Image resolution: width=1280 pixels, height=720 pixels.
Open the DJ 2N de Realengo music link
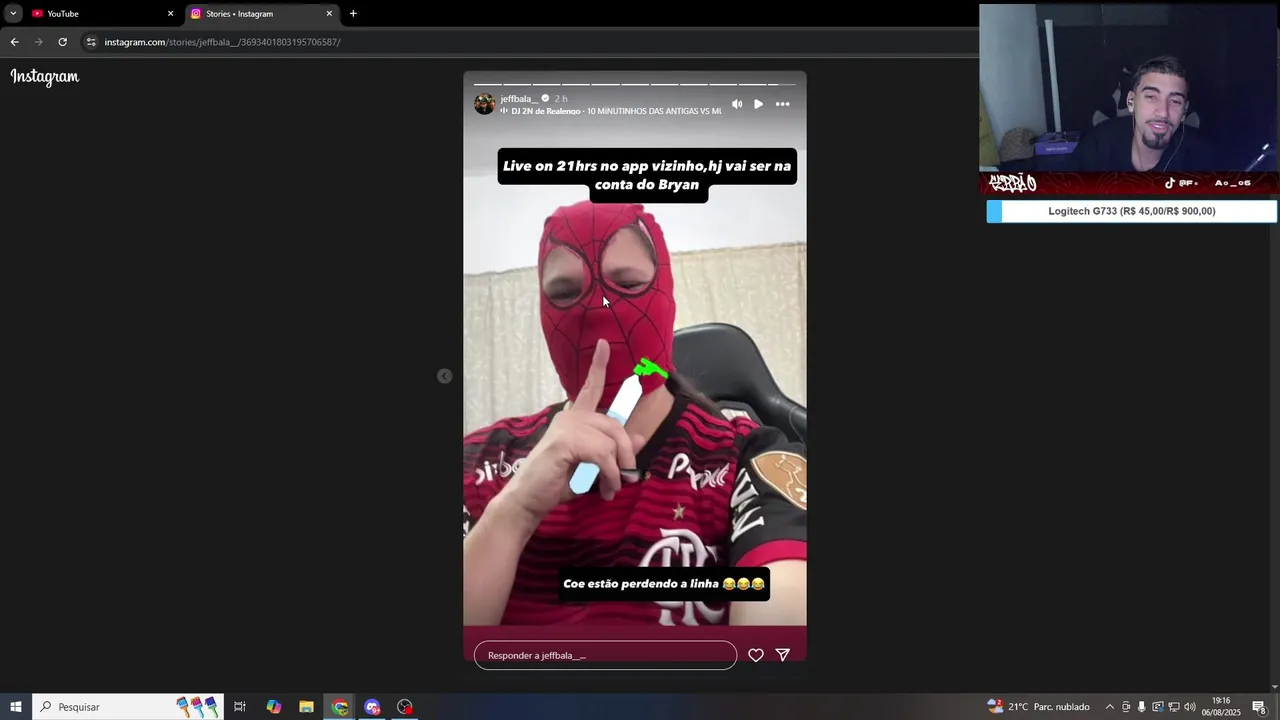point(616,111)
